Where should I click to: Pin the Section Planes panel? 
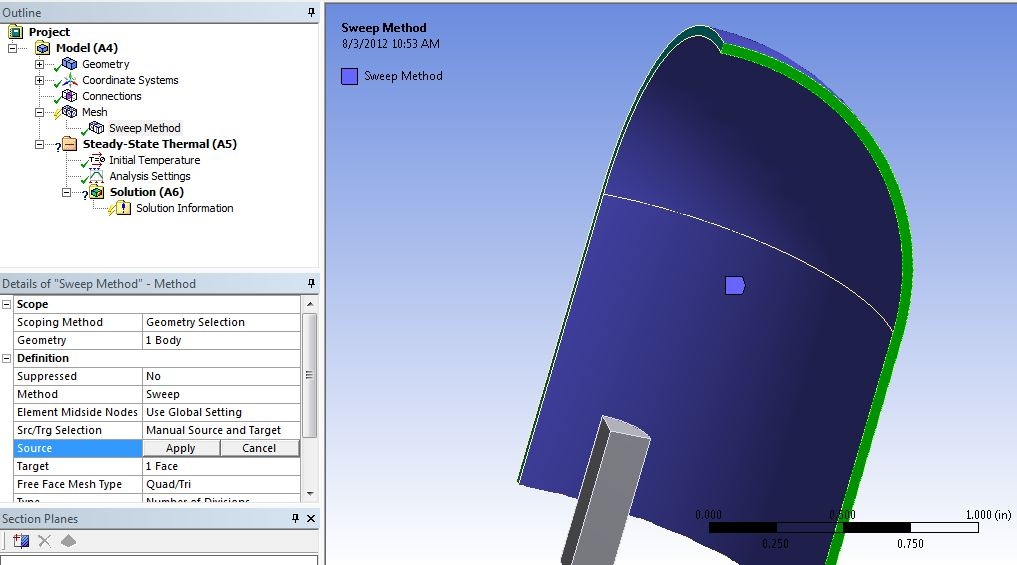(295, 518)
